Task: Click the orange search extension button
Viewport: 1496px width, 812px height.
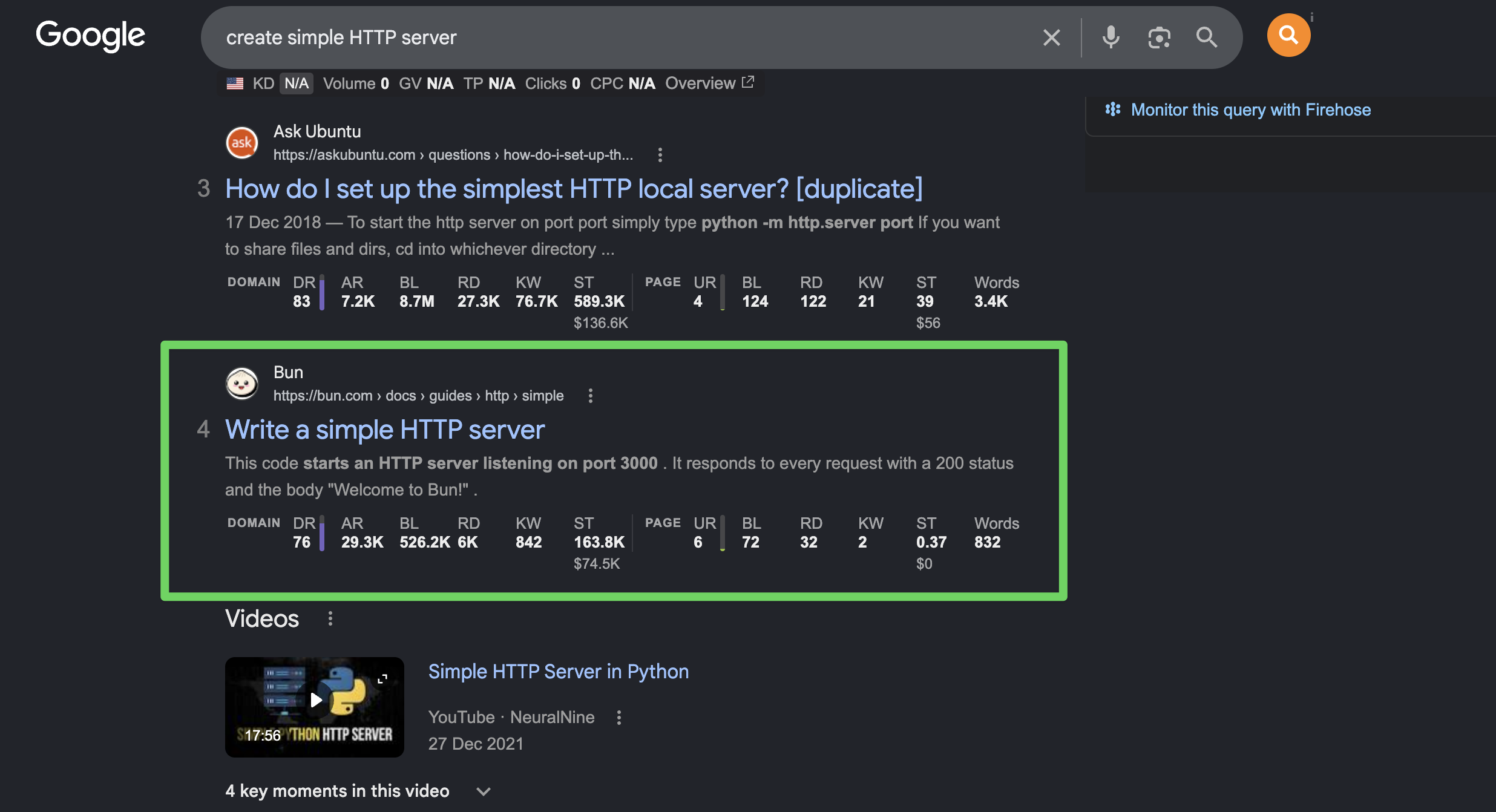Action: 1288,35
